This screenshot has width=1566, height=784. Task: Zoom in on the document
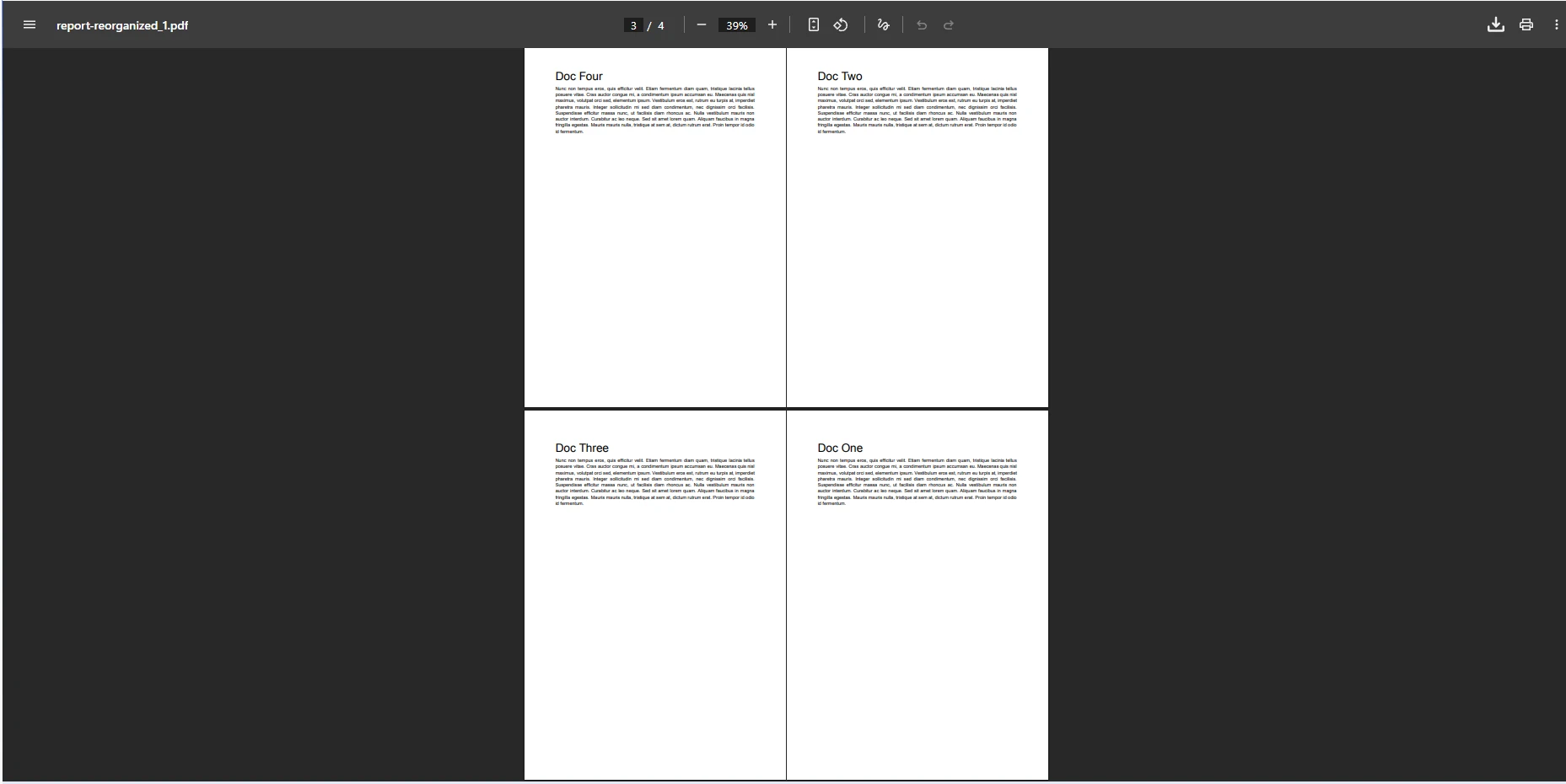click(x=772, y=24)
